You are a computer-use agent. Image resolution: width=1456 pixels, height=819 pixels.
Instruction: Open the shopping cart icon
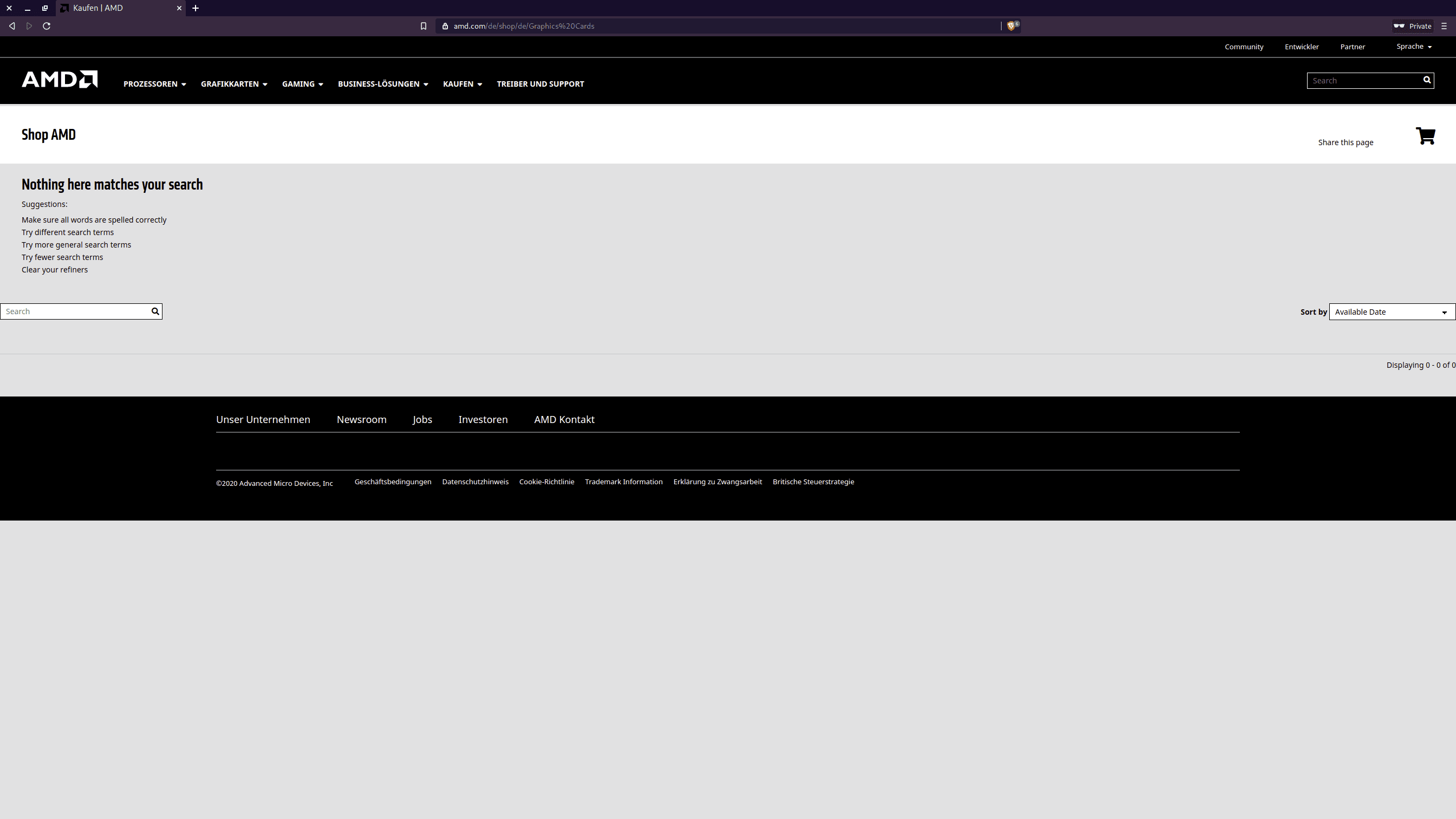[x=1426, y=135]
